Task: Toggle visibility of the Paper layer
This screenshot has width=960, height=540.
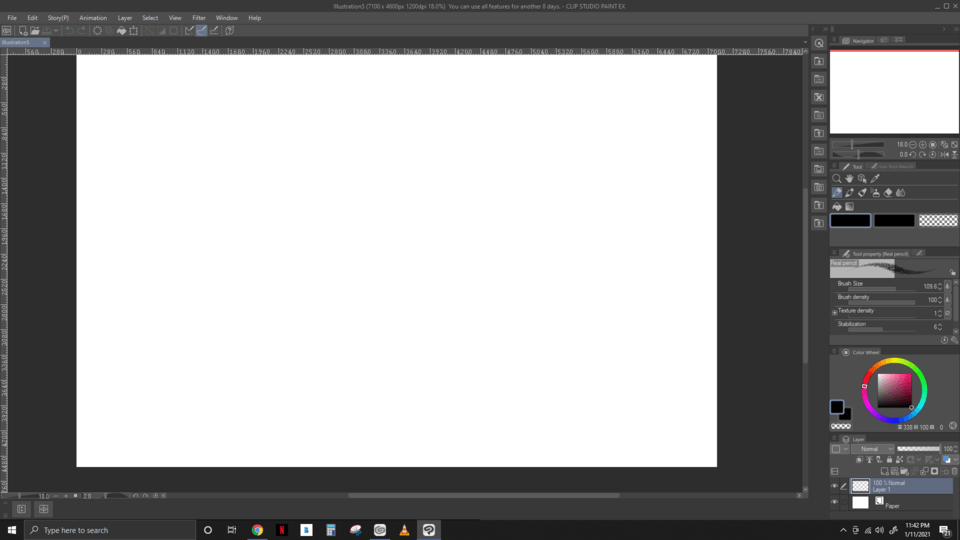Action: 835,503
